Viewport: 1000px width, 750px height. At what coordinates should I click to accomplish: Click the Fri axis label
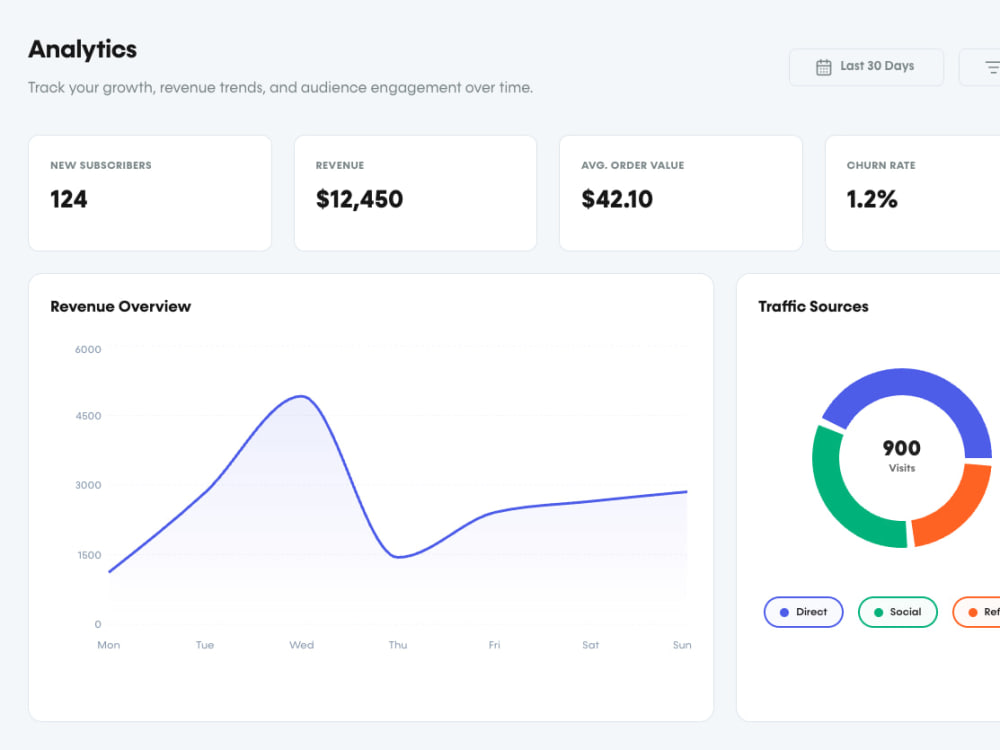(494, 645)
